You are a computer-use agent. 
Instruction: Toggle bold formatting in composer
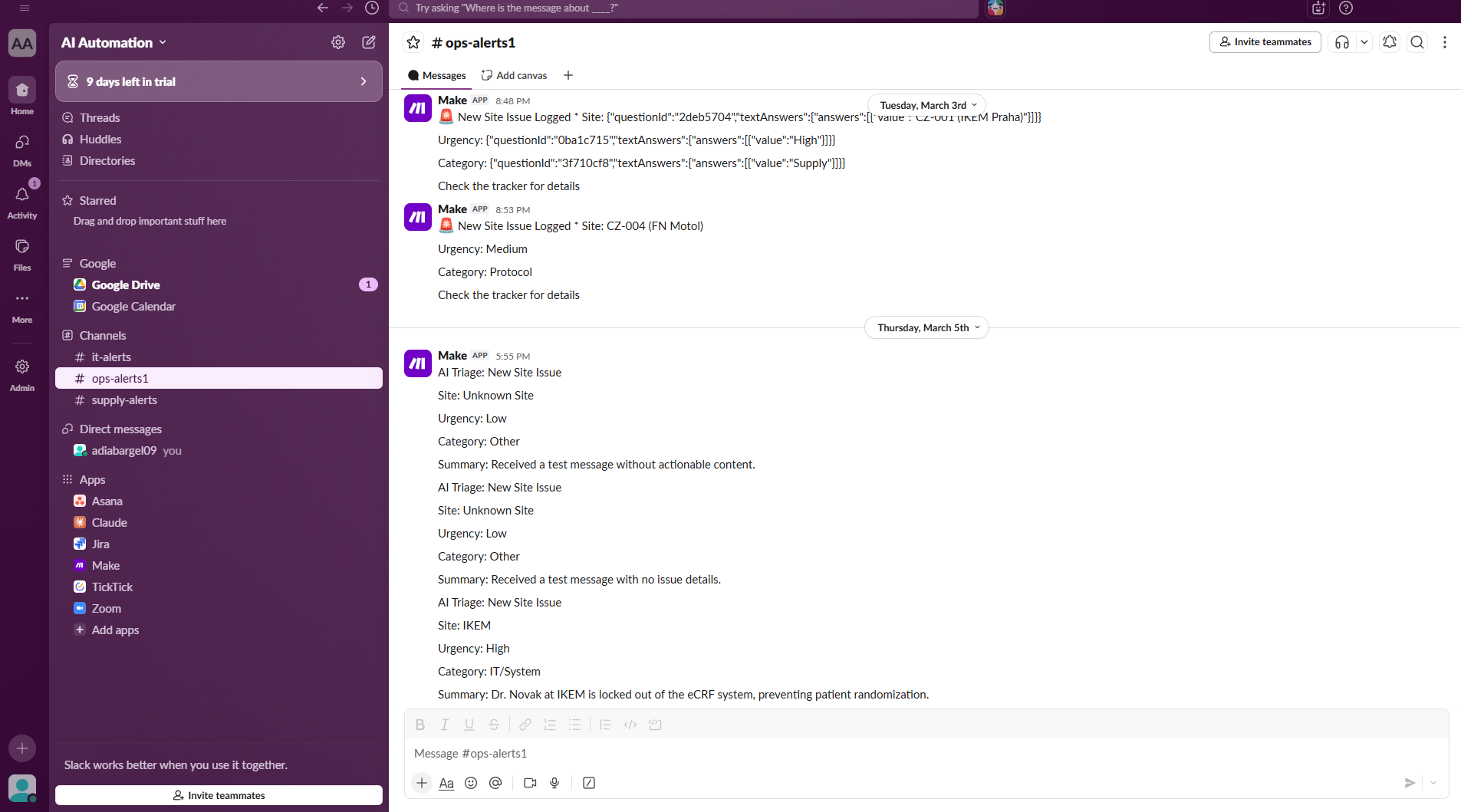(x=420, y=725)
